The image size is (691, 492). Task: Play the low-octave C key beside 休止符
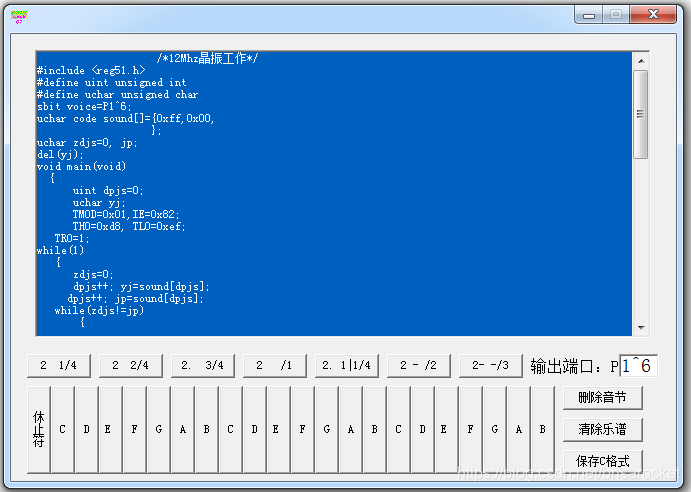pyautogui.click(x=63, y=429)
